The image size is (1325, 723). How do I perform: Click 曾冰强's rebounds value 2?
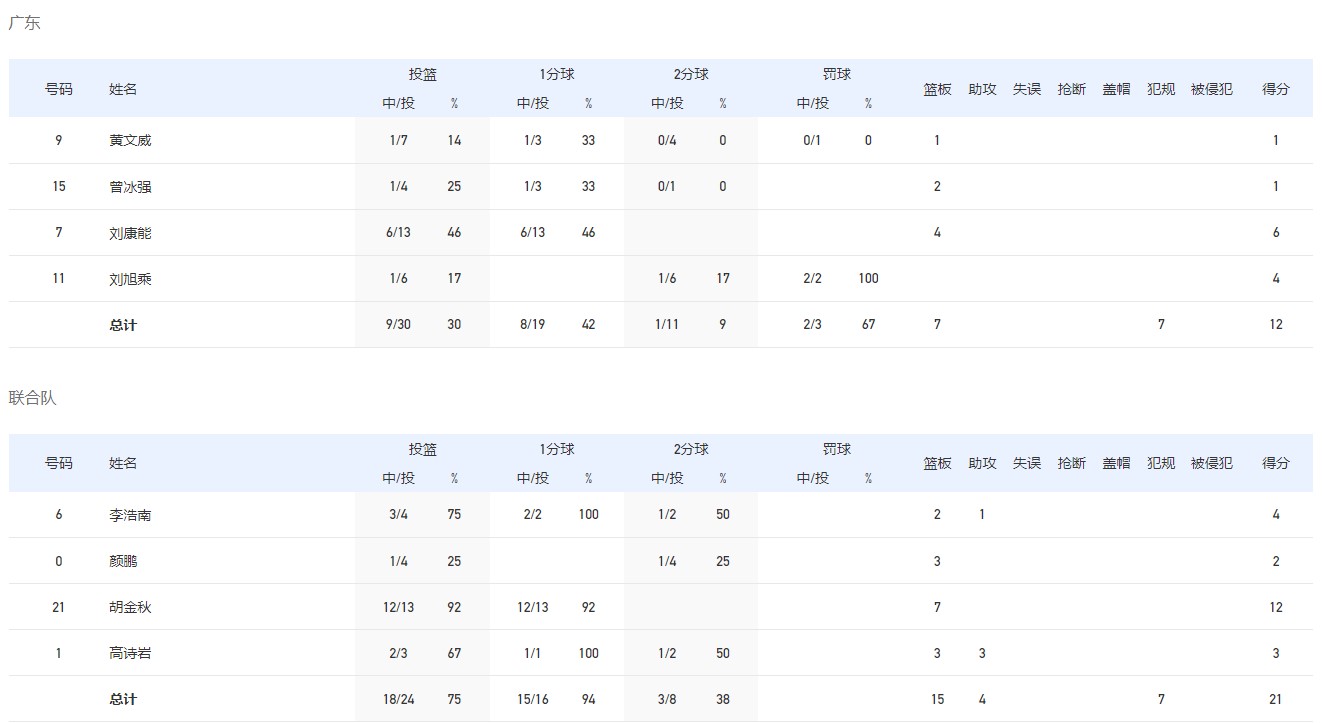[x=937, y=186]
